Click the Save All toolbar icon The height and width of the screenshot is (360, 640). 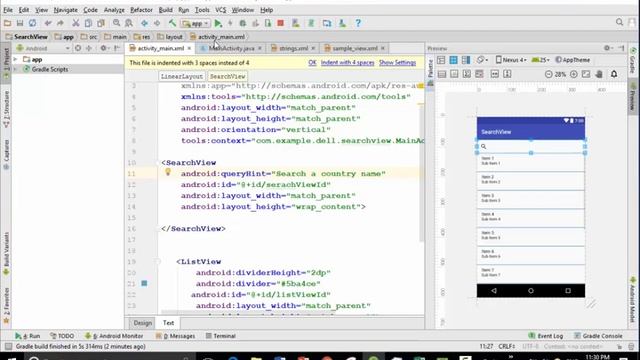click(20, 23)
